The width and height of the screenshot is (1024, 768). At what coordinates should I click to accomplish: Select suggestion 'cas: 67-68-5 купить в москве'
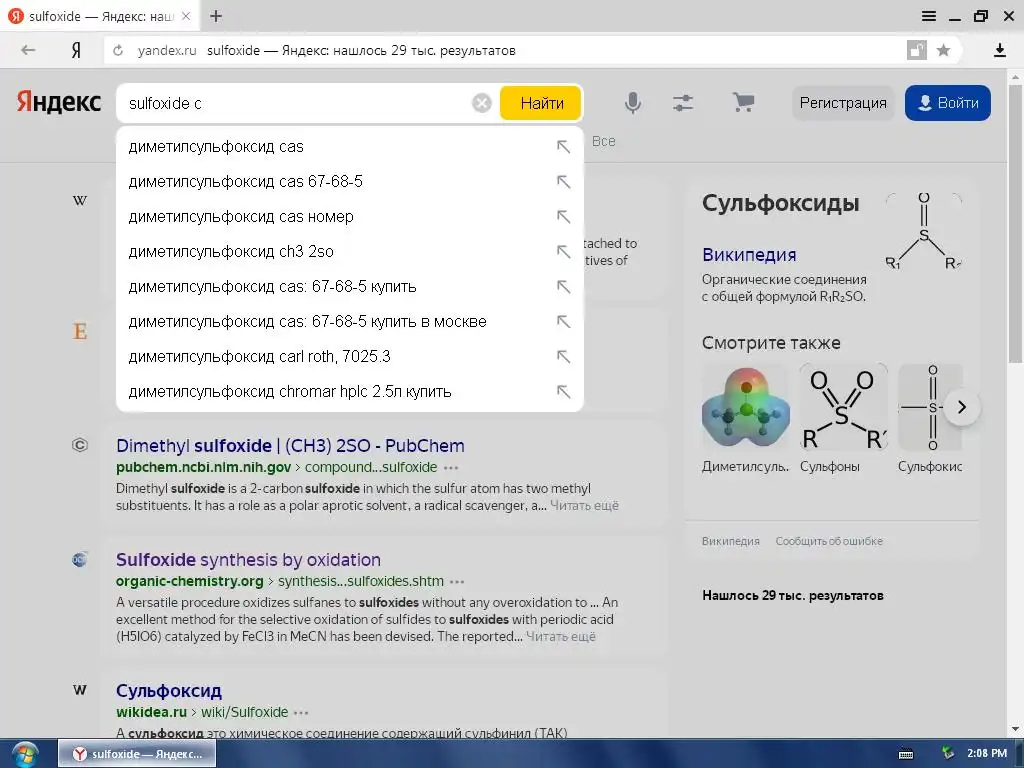349,322
